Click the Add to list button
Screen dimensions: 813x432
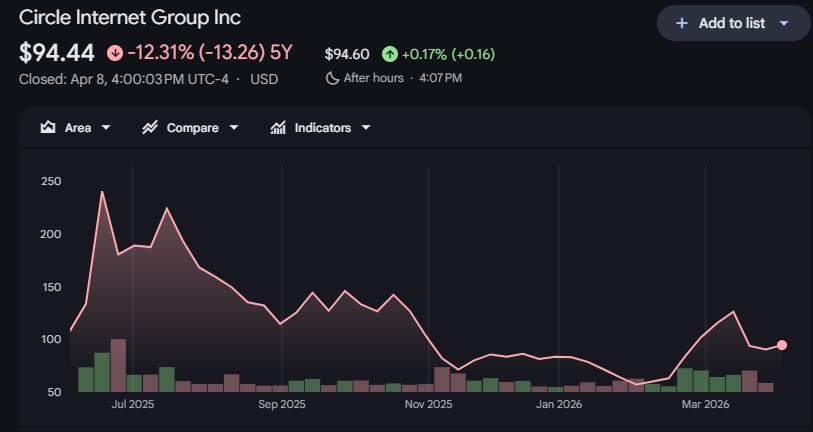(733, 23)
